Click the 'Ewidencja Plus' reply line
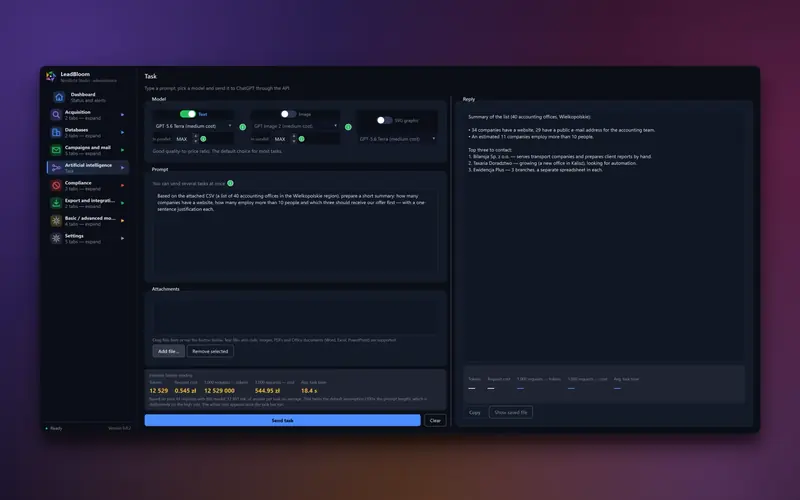This screenshot has width=800, height=500. coord(535,170)
